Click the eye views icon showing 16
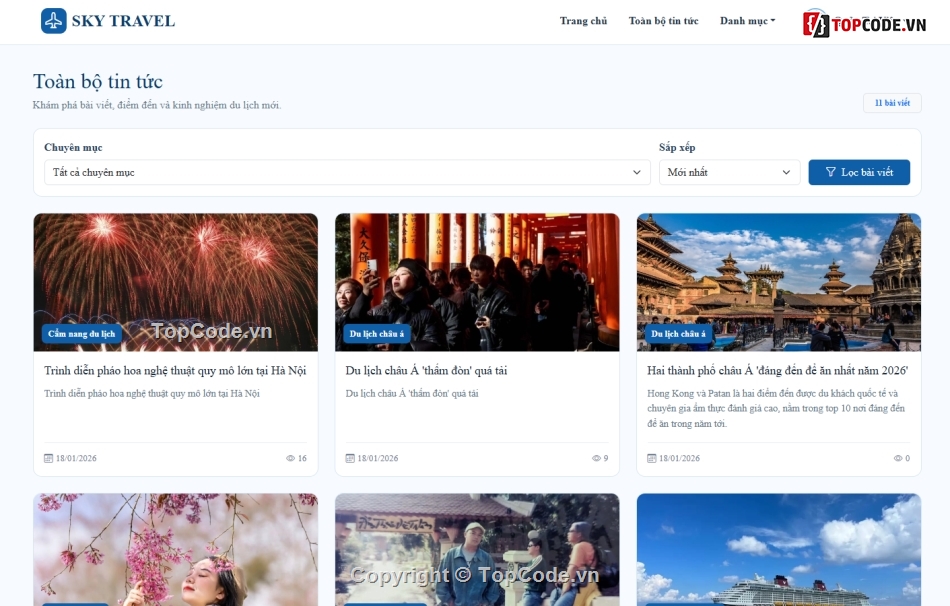Viewport: 950px width, 606px height. click(290, 458)
